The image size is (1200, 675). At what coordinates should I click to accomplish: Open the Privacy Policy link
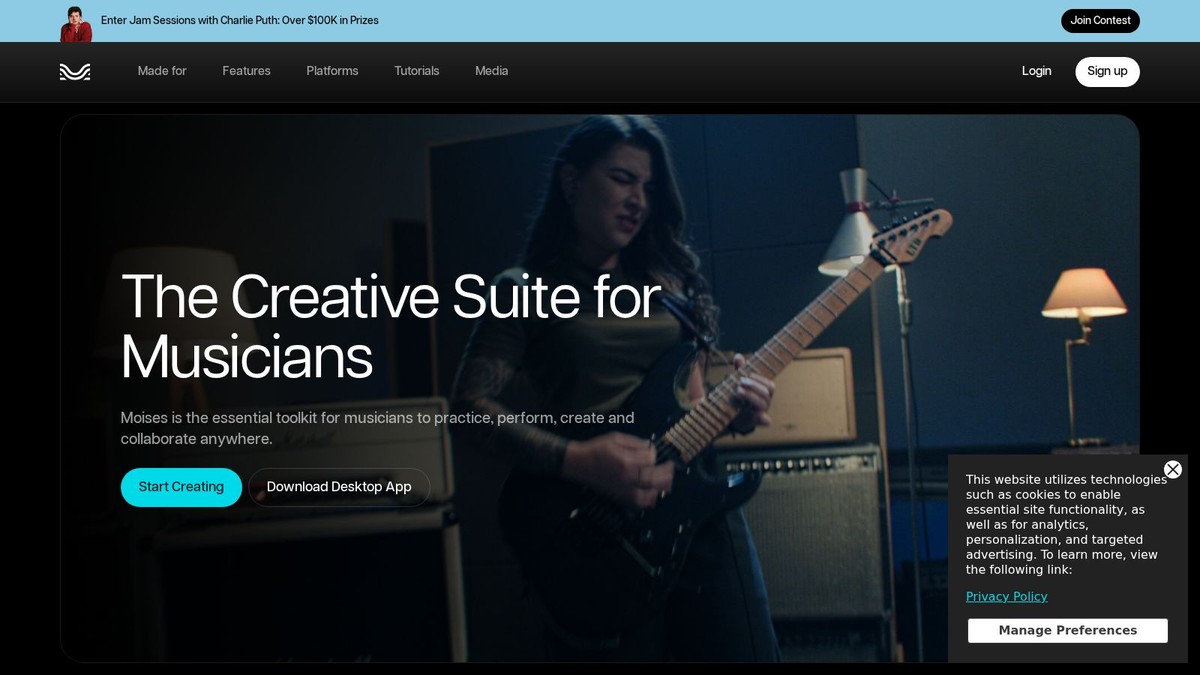(x=1006, y=596)
